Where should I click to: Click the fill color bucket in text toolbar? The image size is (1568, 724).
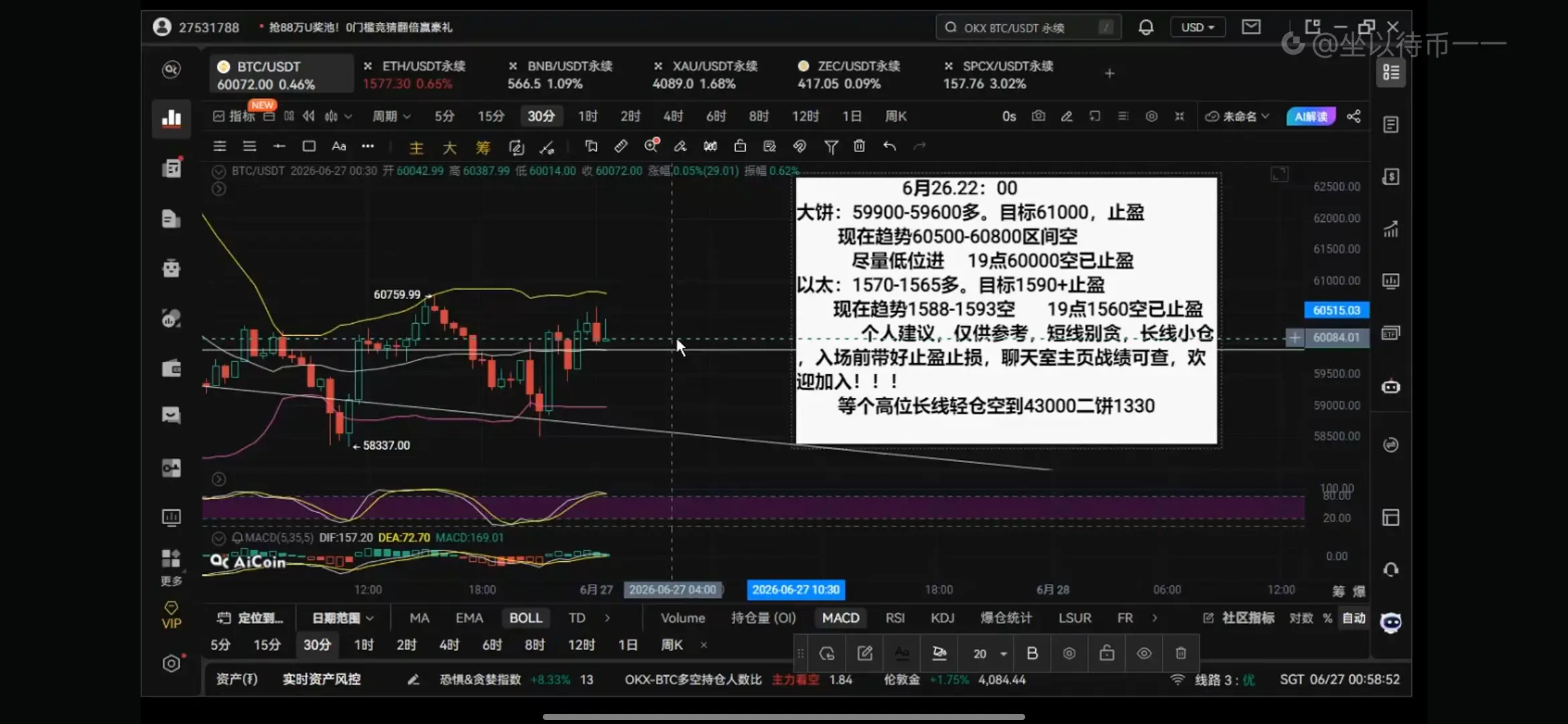(939, 653)
